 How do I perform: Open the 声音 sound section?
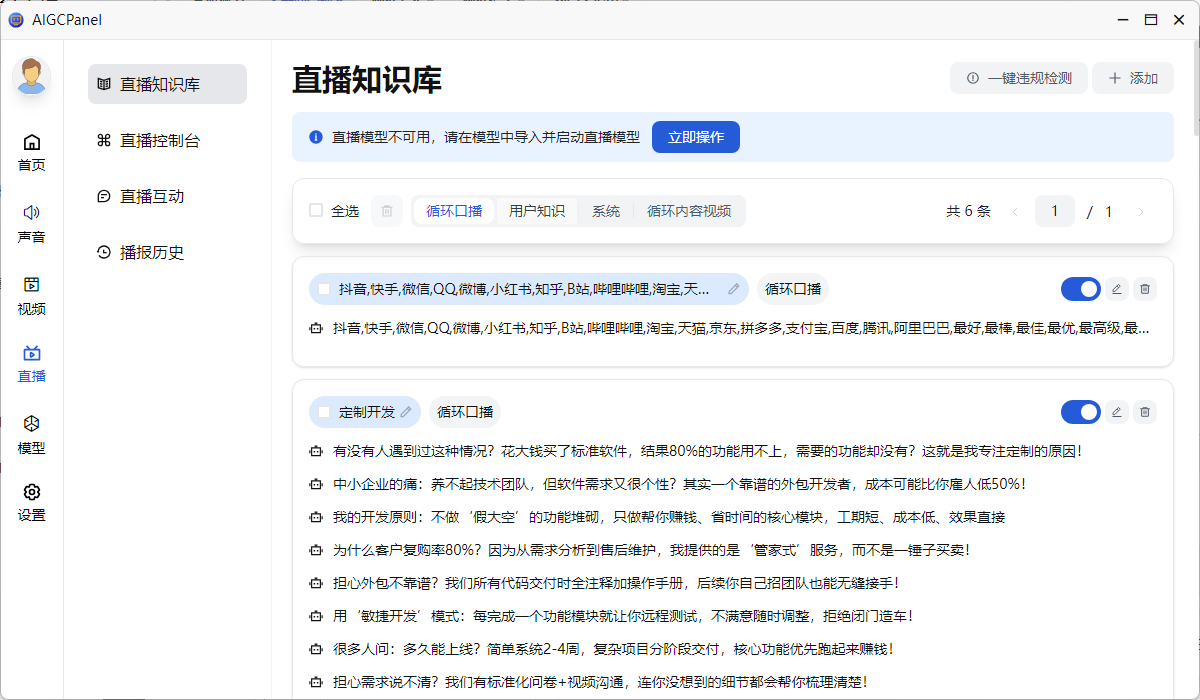(32, 224)
